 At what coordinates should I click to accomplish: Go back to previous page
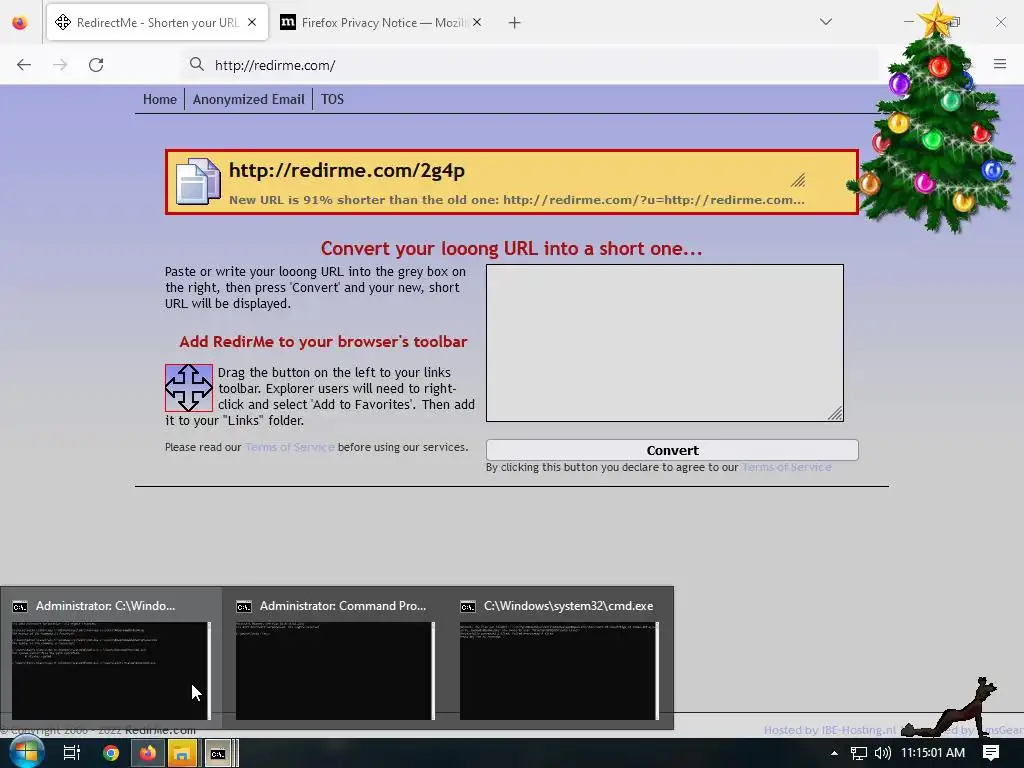coord(24,65)
